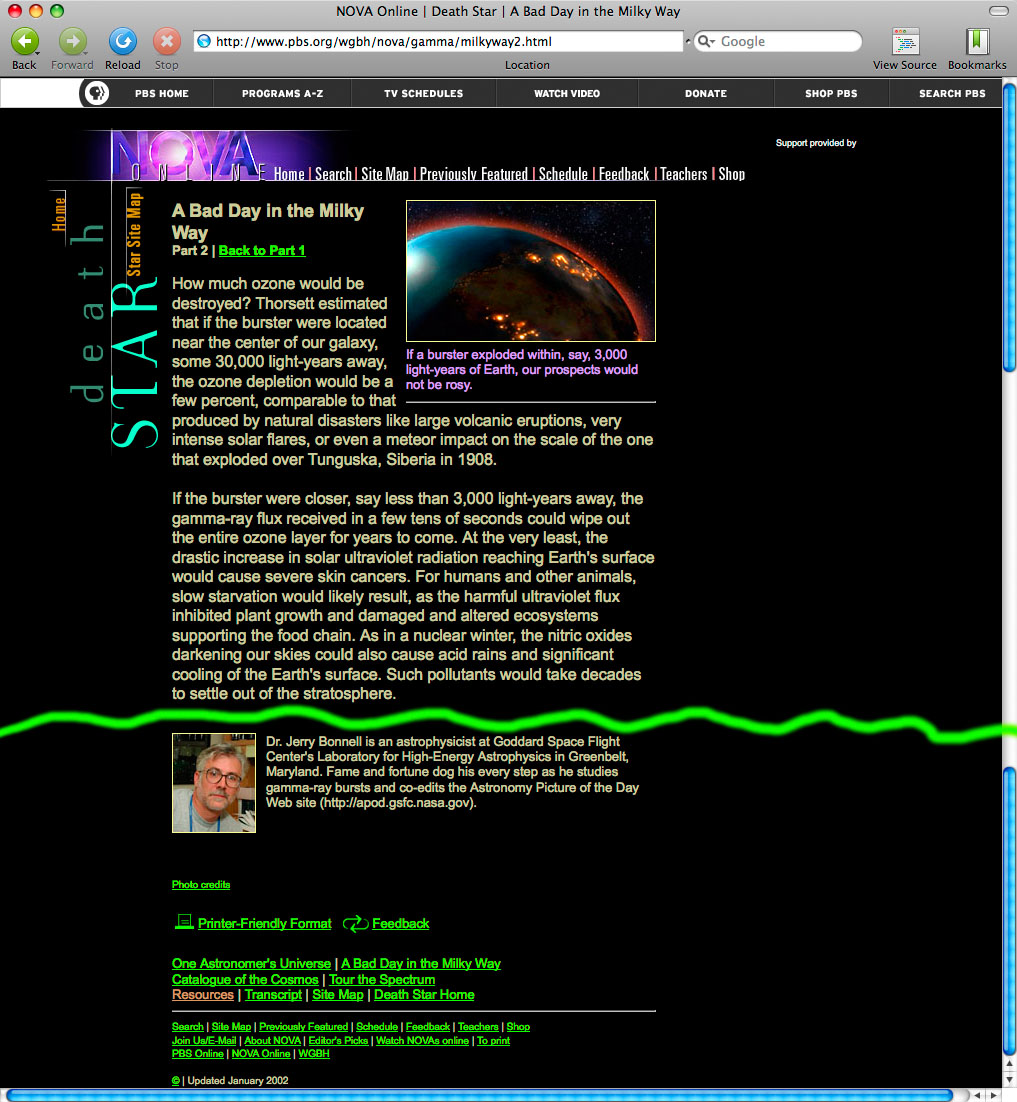Click the vertical scrollbar down arrow
The height and width of the screenshot is (1102, 1017).
pos(1009,1080)
